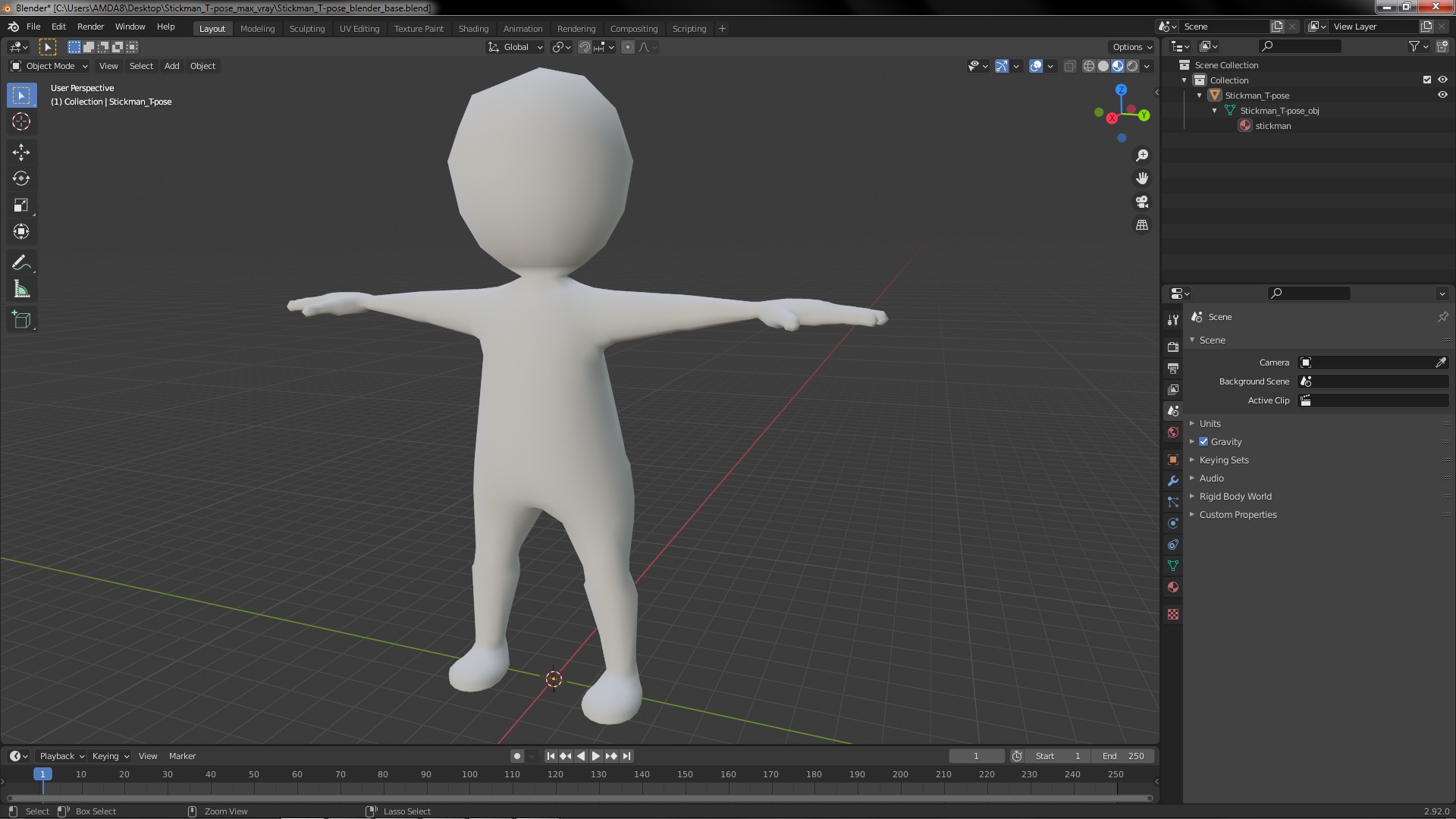Open the Output properties tab
The width and height of the screenshot is (1456, 819).
(1173, 368)
